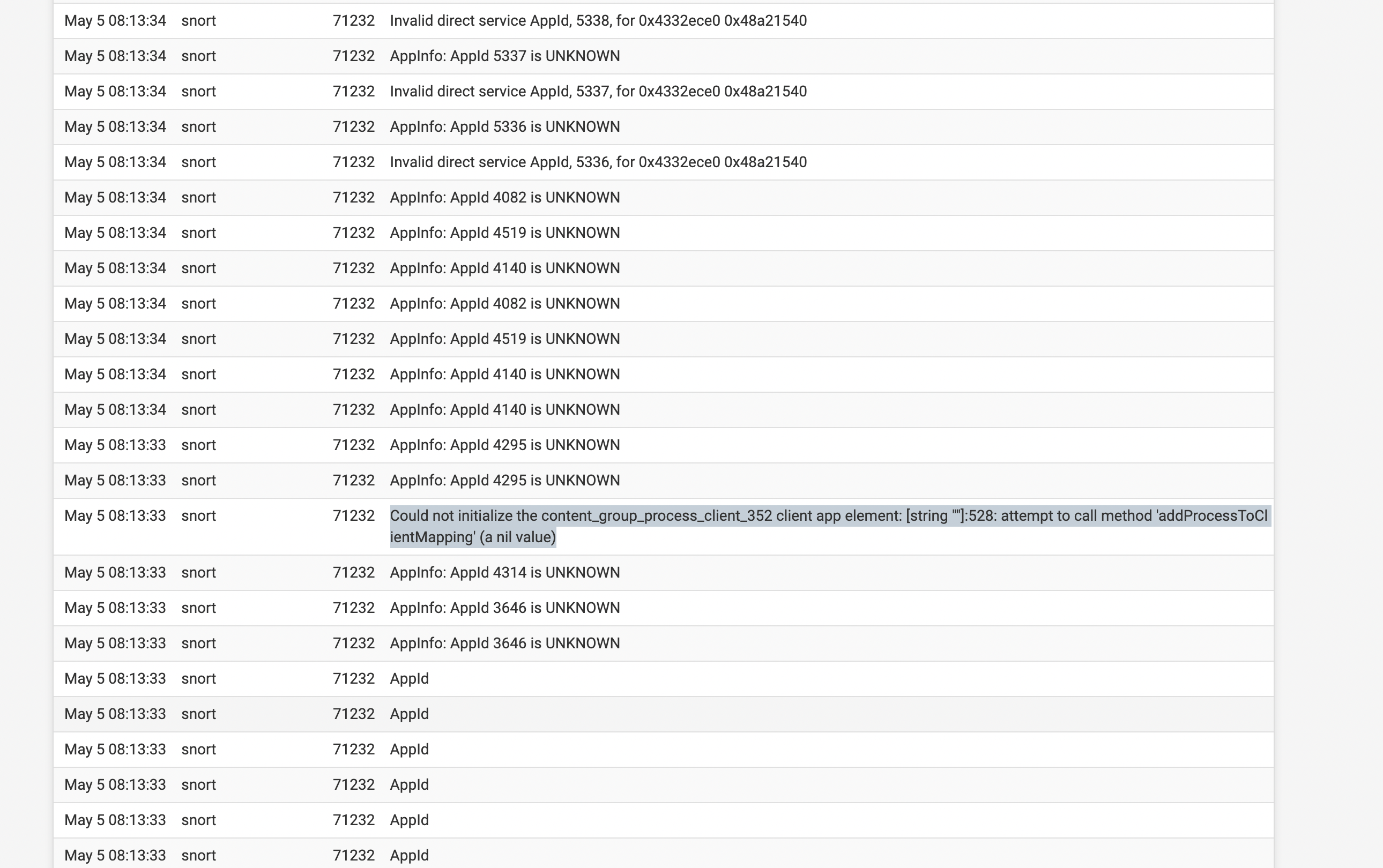The image size is (1383, 868).
Task: Click 'Invalid direct service AppId, 5338' log message
Action: click(x=598, y=21)
